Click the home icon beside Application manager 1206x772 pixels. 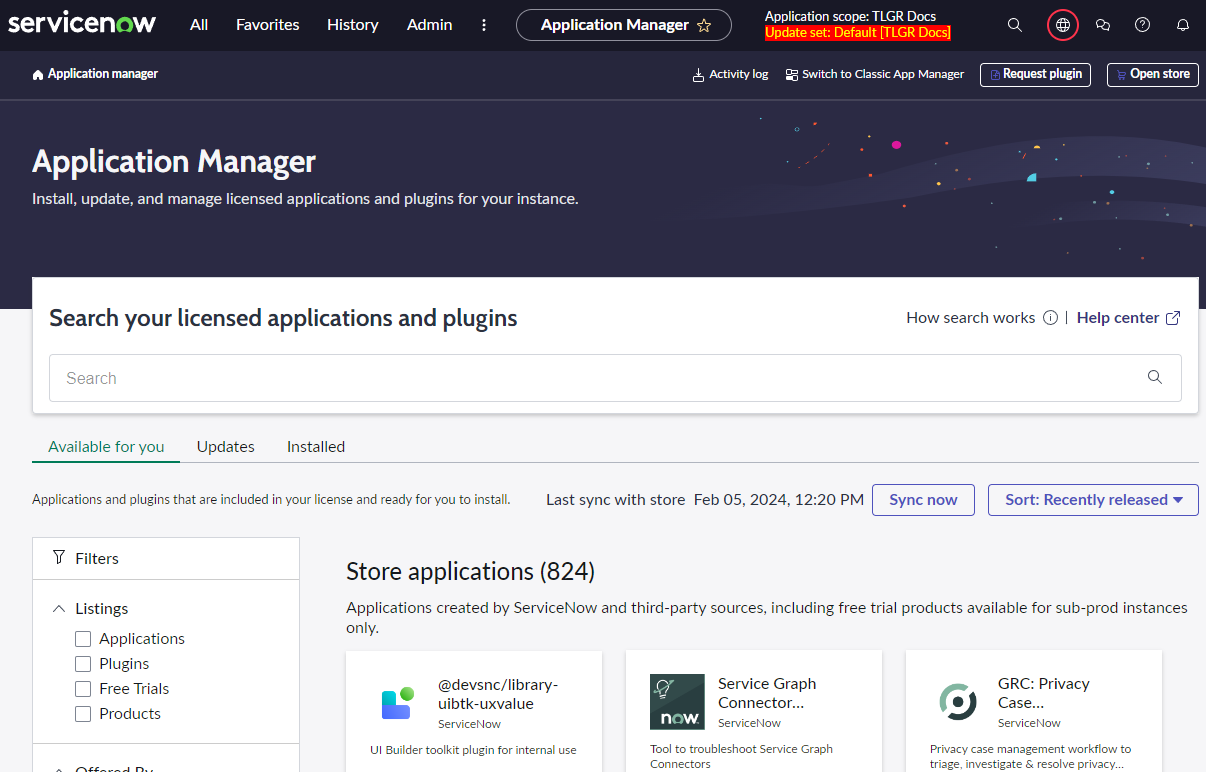pos(38,75)
